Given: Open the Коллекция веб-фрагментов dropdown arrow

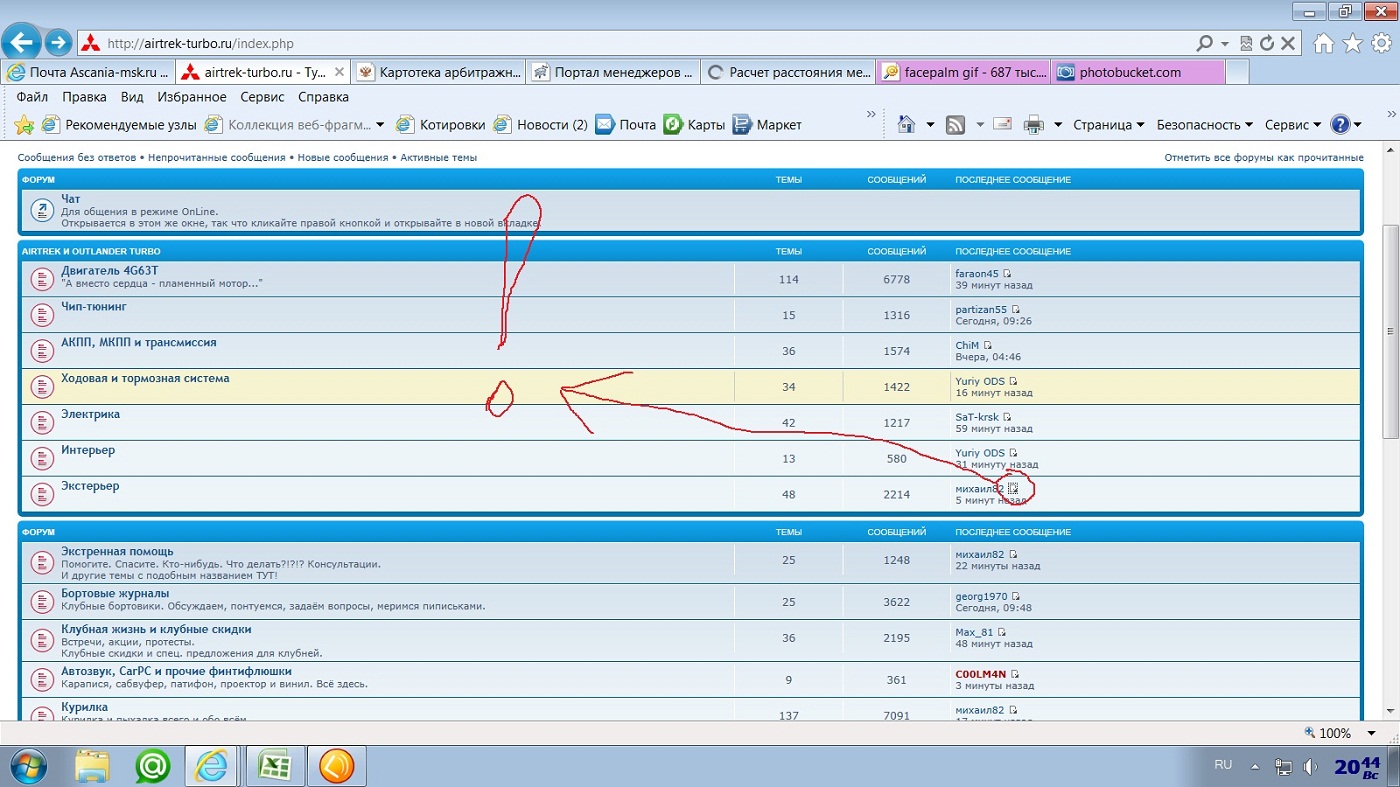Looking at the screenshot, I should tap(380, 125).
